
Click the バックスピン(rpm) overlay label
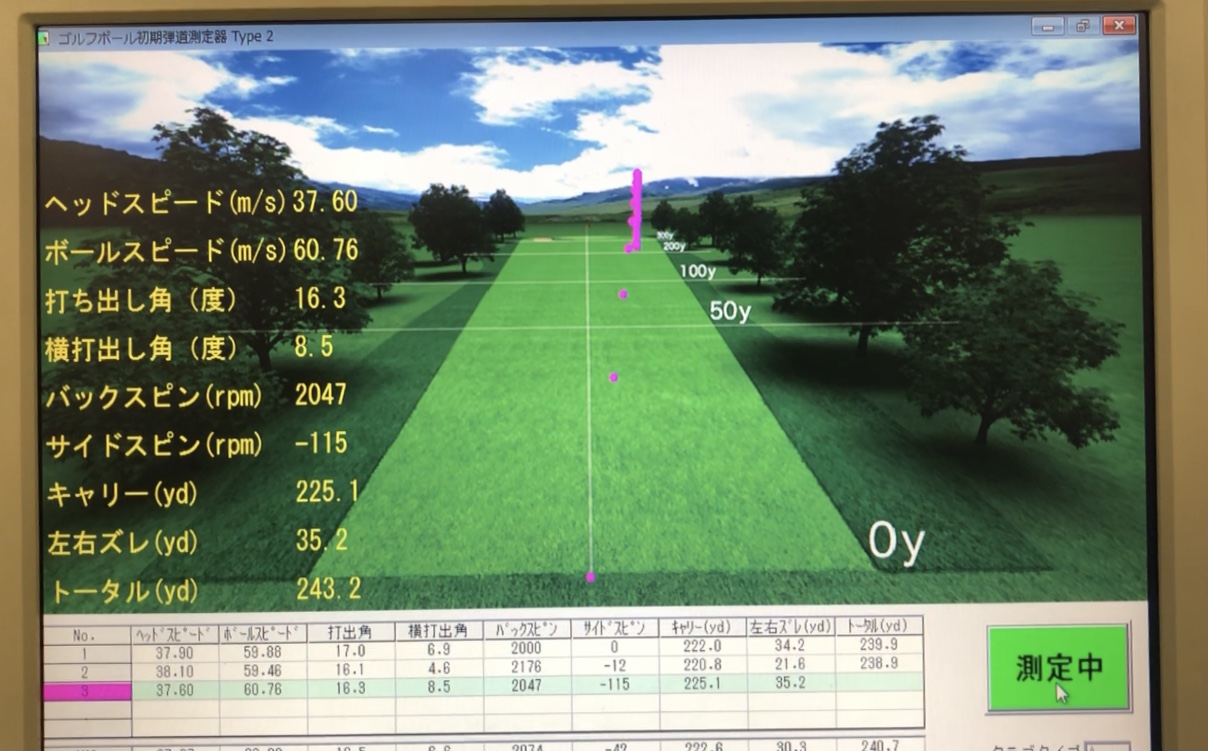point(153,397)
